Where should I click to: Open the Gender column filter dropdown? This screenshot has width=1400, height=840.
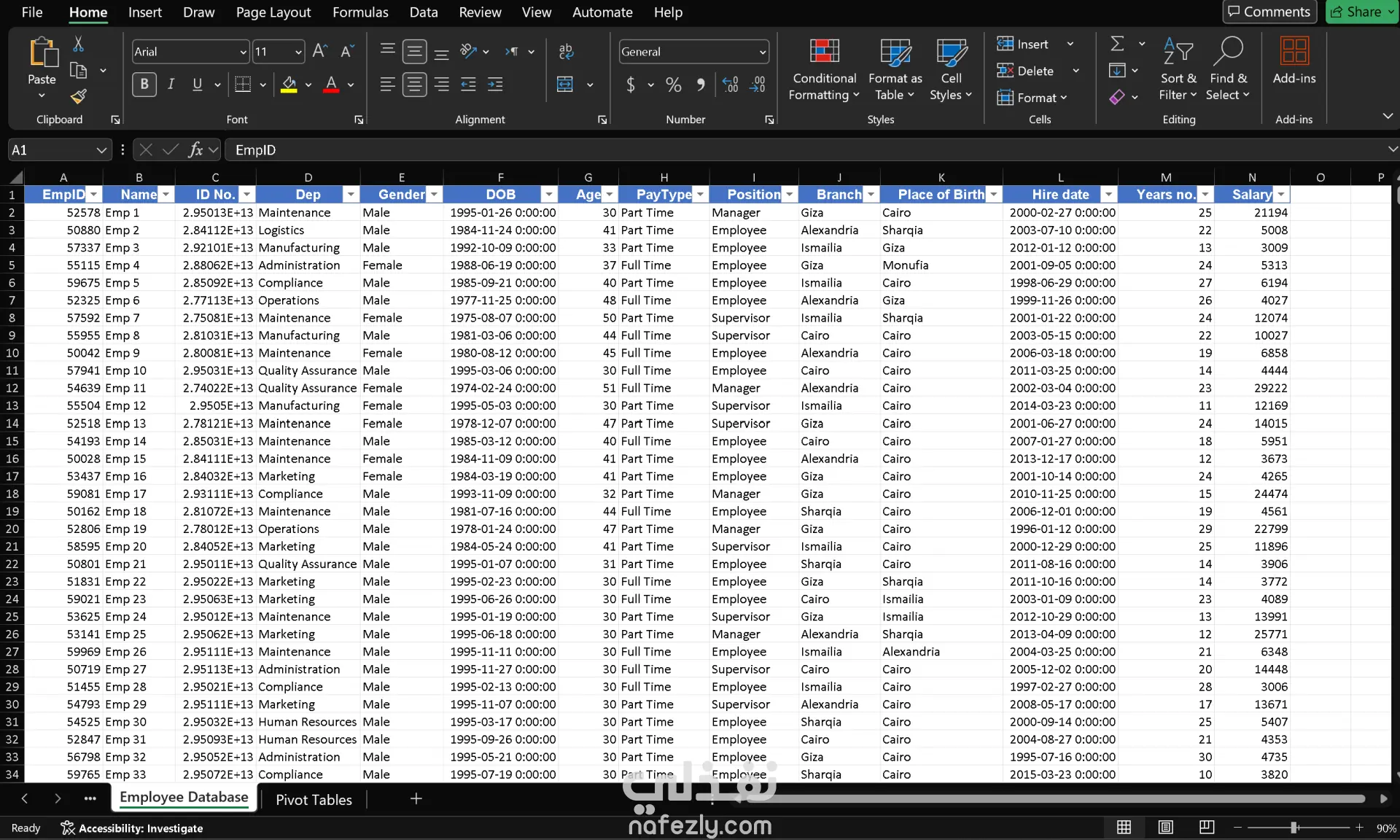tap(435, 195)
